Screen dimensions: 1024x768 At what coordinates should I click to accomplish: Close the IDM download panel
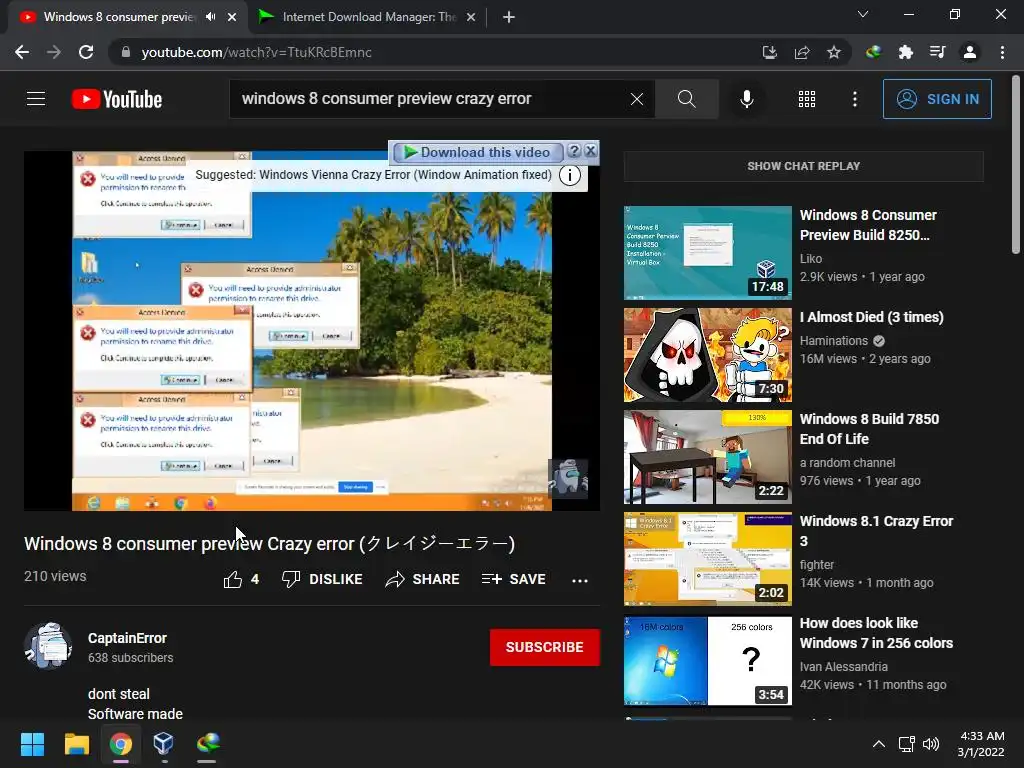click(x=590, y=152)
